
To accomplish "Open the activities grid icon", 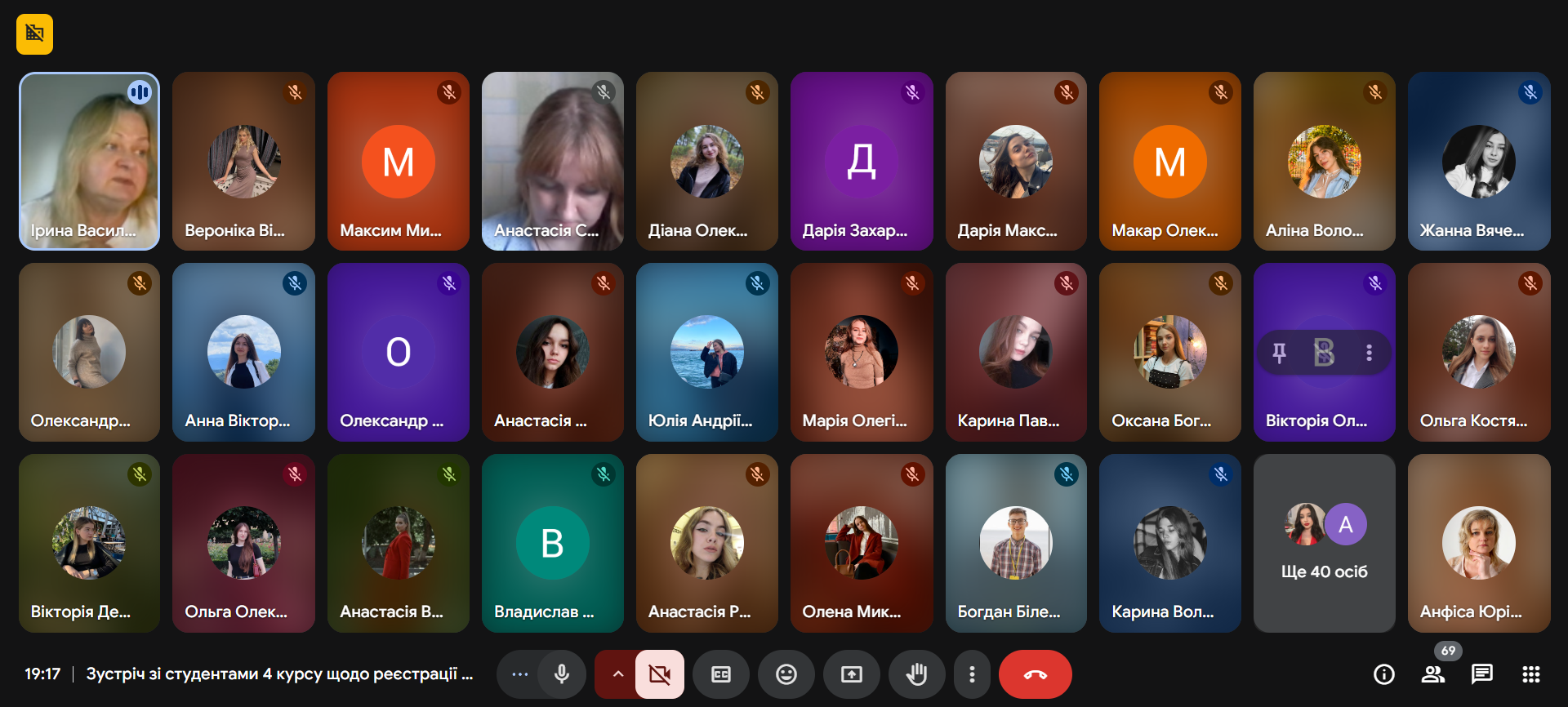I will (x=1530, y=674).
